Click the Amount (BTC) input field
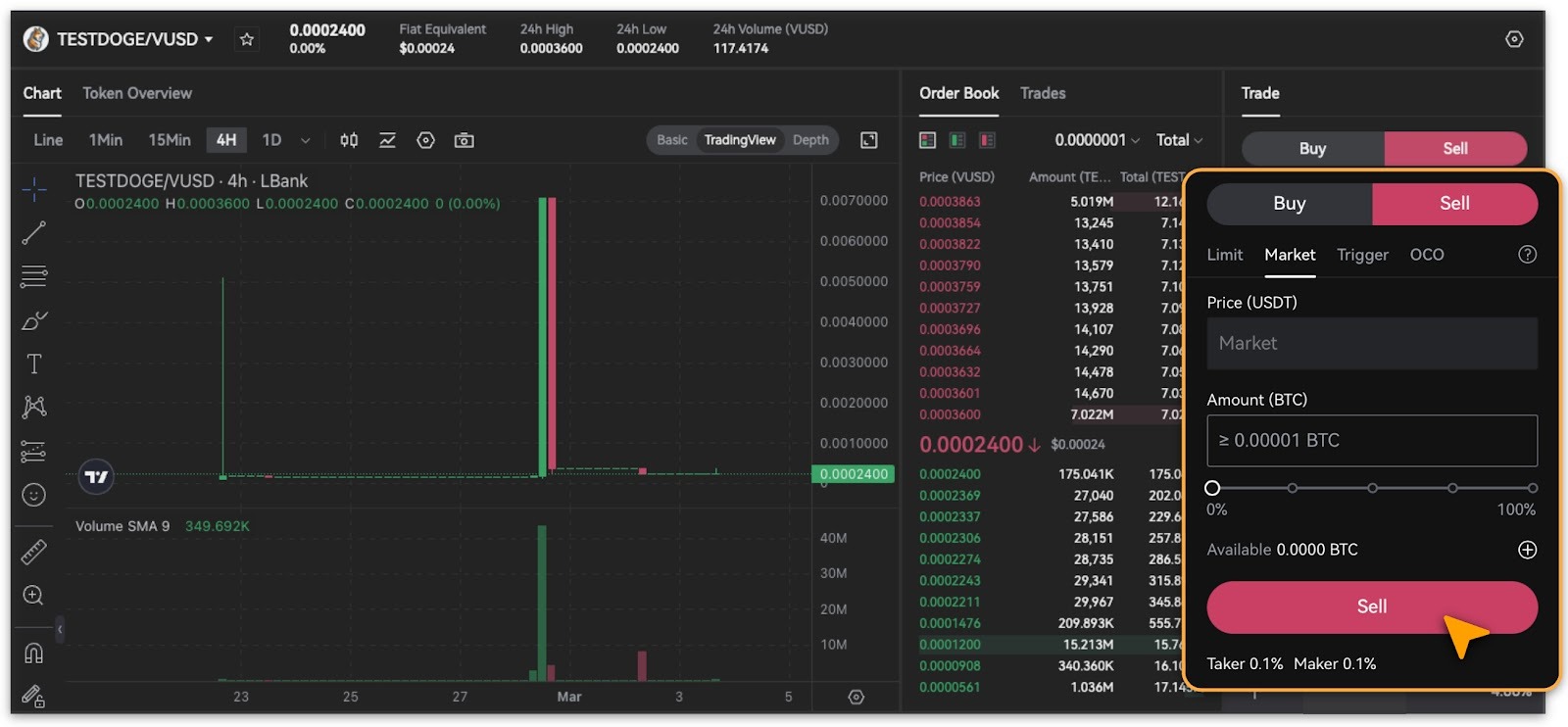 point(1371,441)
